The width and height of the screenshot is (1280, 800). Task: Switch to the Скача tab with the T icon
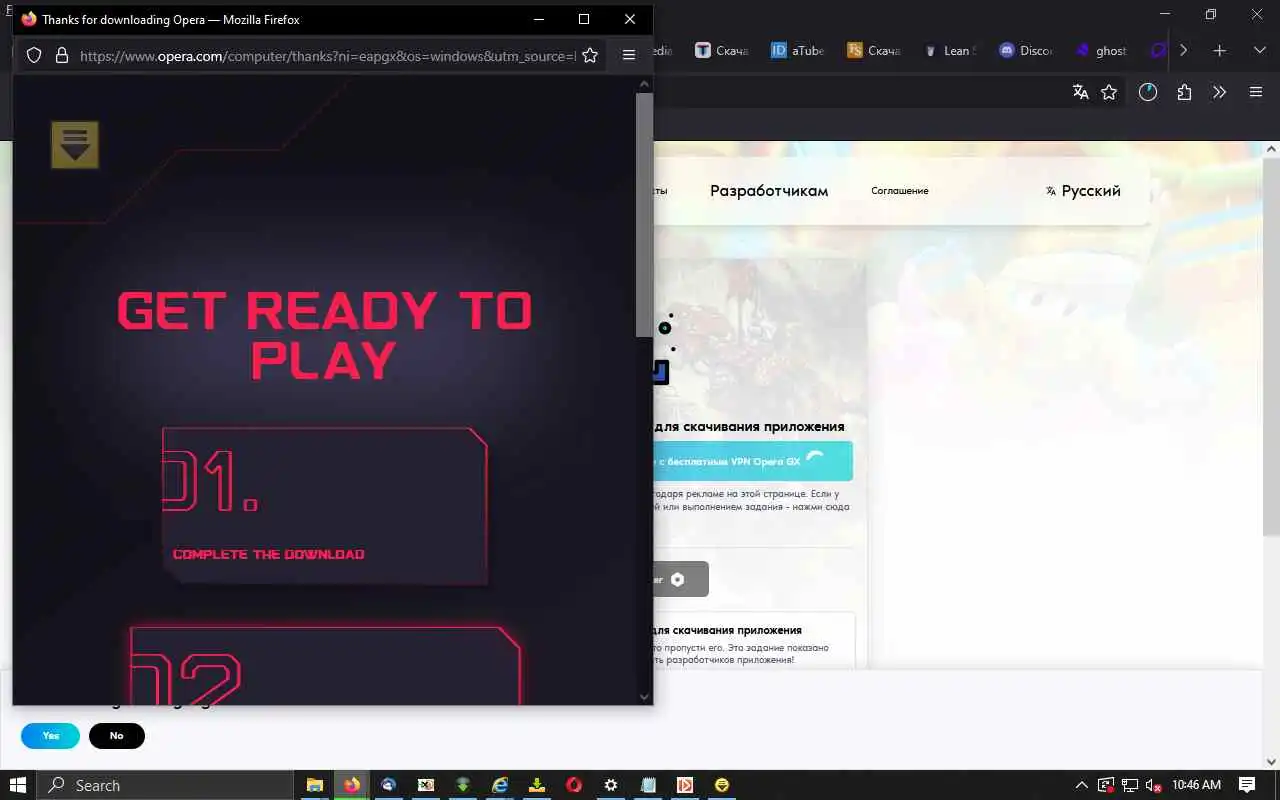click(721, 50)
